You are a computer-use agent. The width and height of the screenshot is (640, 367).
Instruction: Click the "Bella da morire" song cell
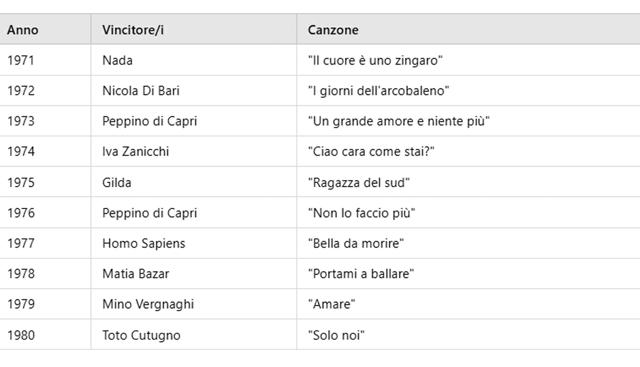(x=356, y=243)
